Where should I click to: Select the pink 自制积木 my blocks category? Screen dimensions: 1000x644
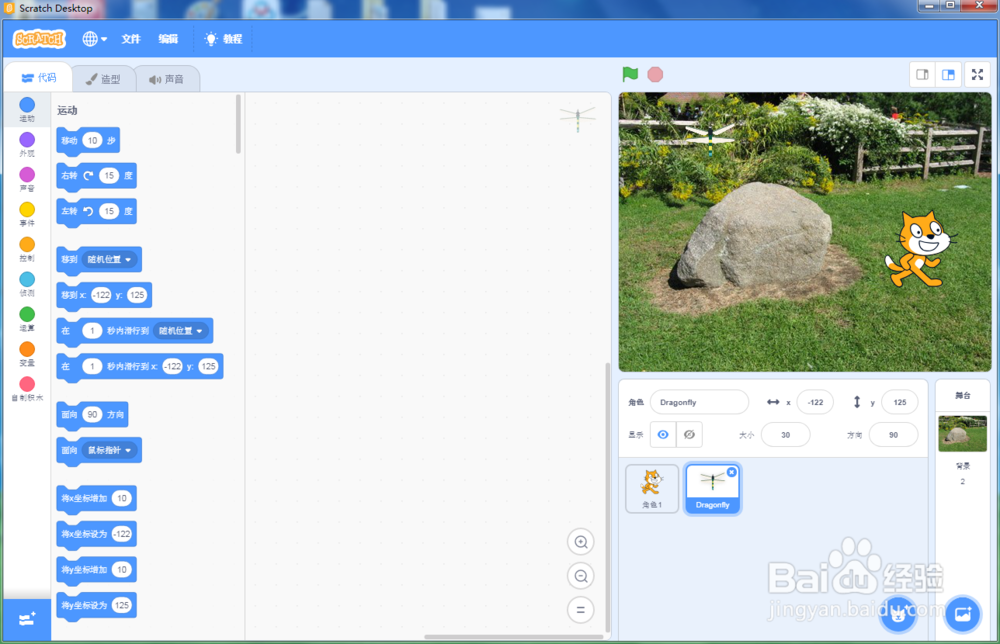(x=27, y=389)
